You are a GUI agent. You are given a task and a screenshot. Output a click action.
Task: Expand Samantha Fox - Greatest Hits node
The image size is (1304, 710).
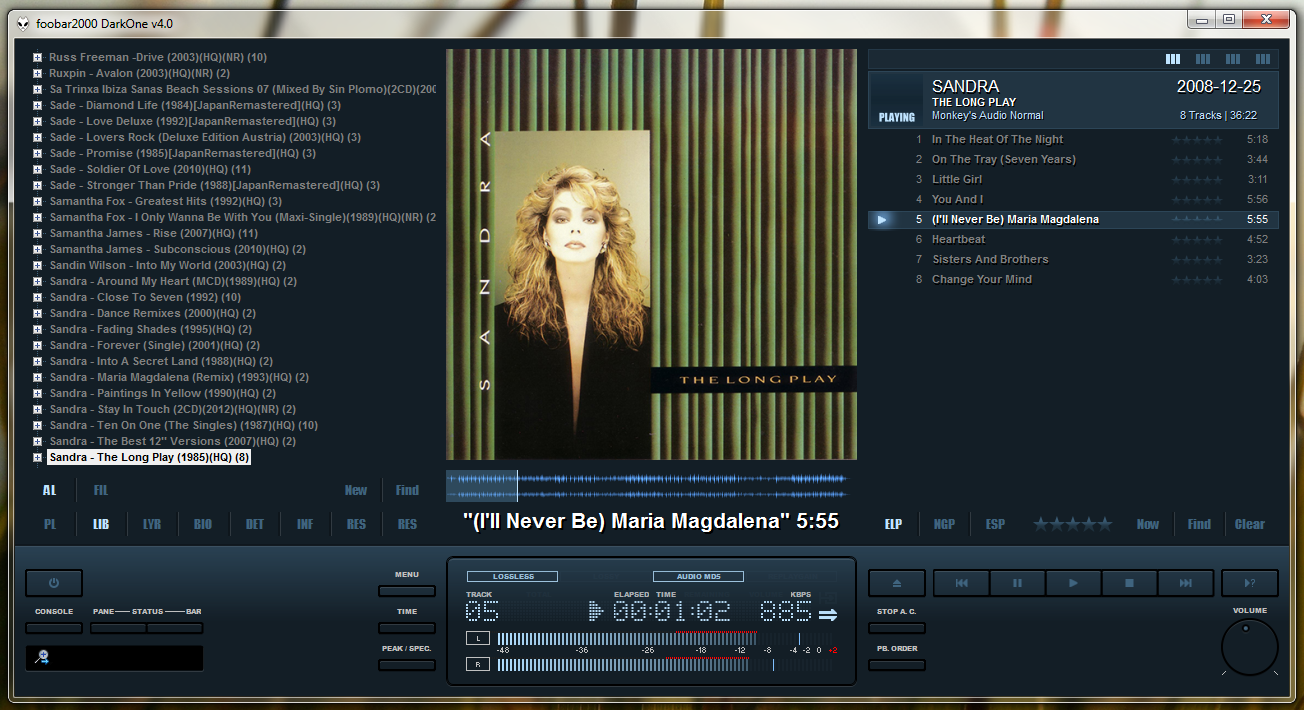click(37, 201)
